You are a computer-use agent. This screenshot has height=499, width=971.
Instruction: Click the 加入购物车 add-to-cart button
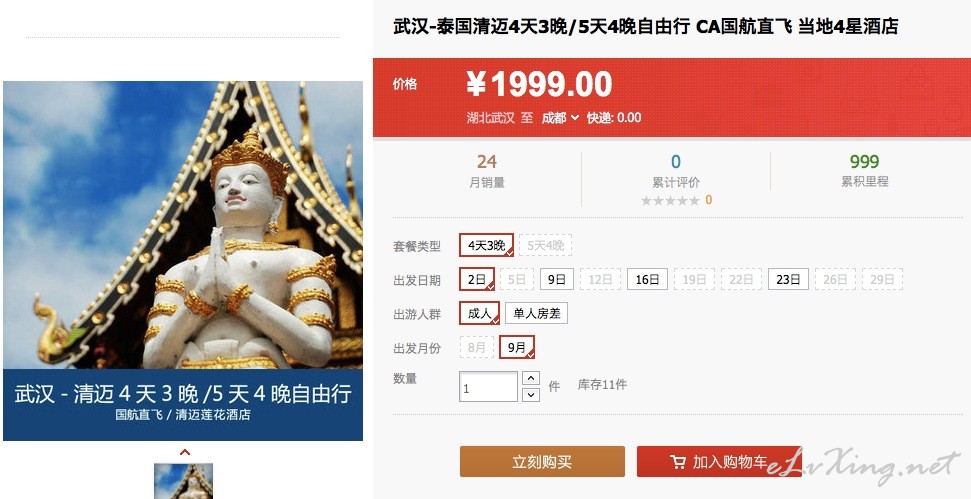coord(718,462)
